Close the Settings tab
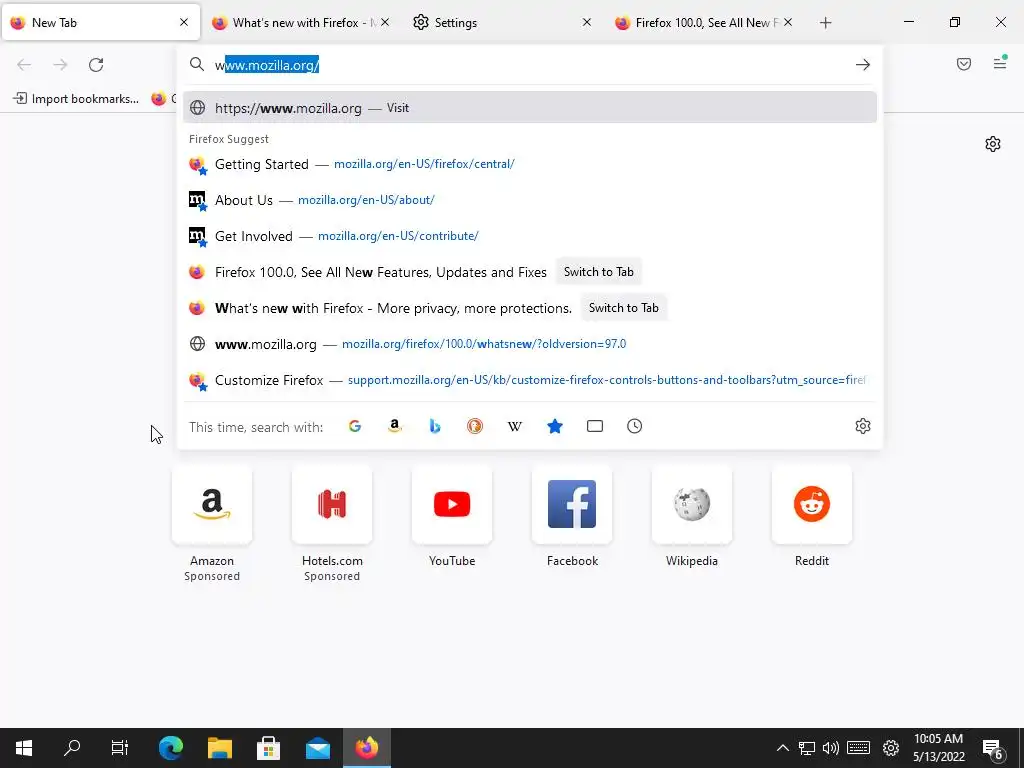 coord(586,22)
